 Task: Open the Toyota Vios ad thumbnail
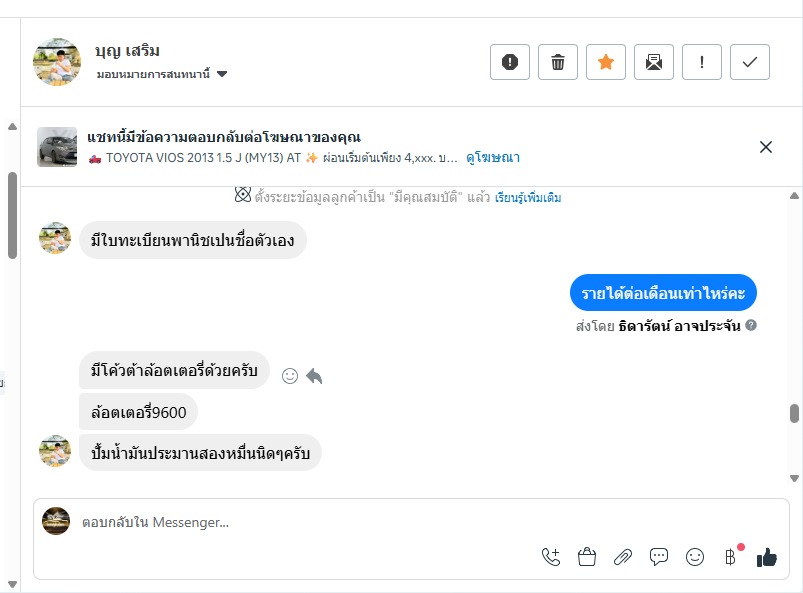(57, 147)
